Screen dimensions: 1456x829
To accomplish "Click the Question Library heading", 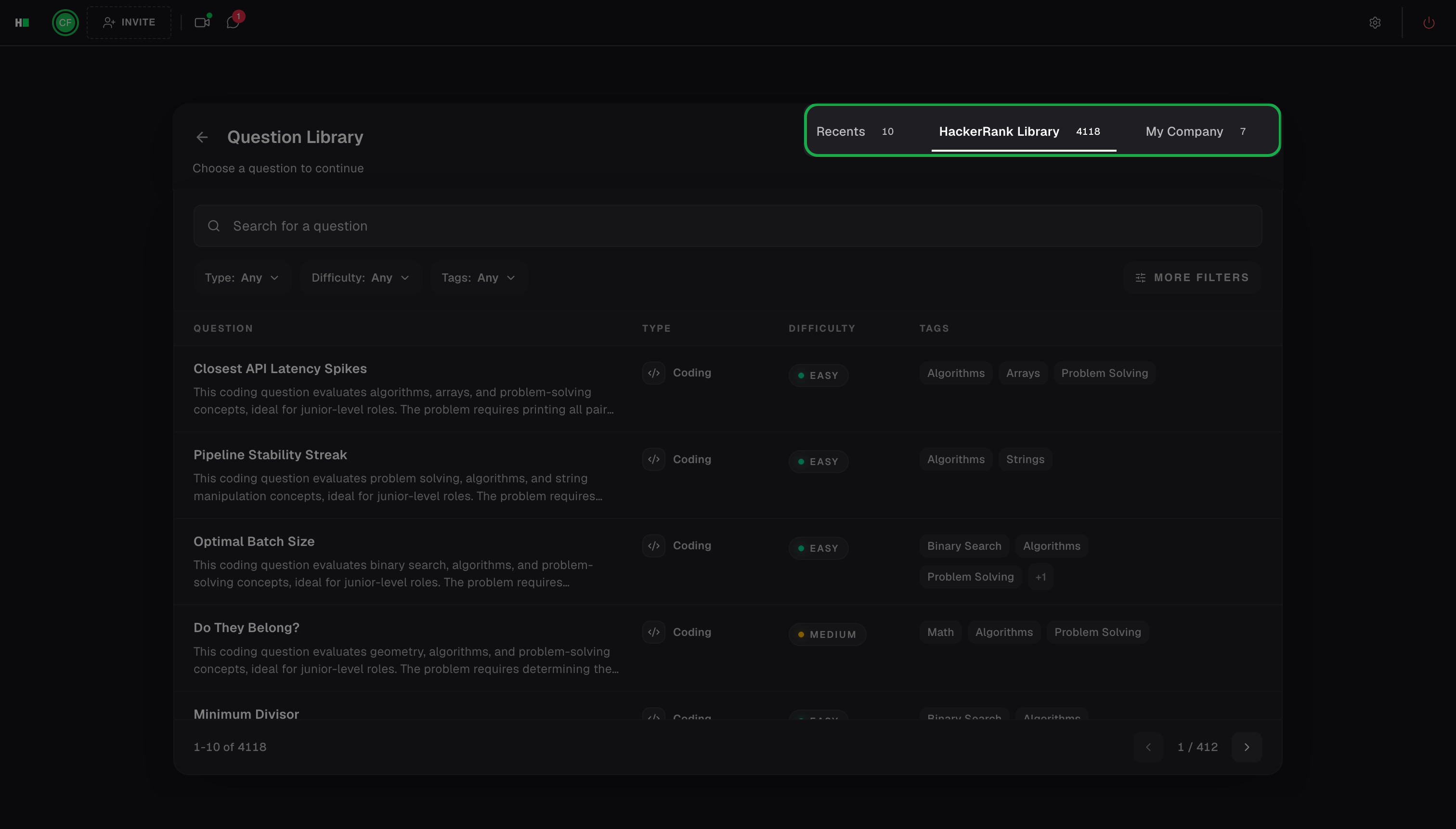I will tap(295, 137).
